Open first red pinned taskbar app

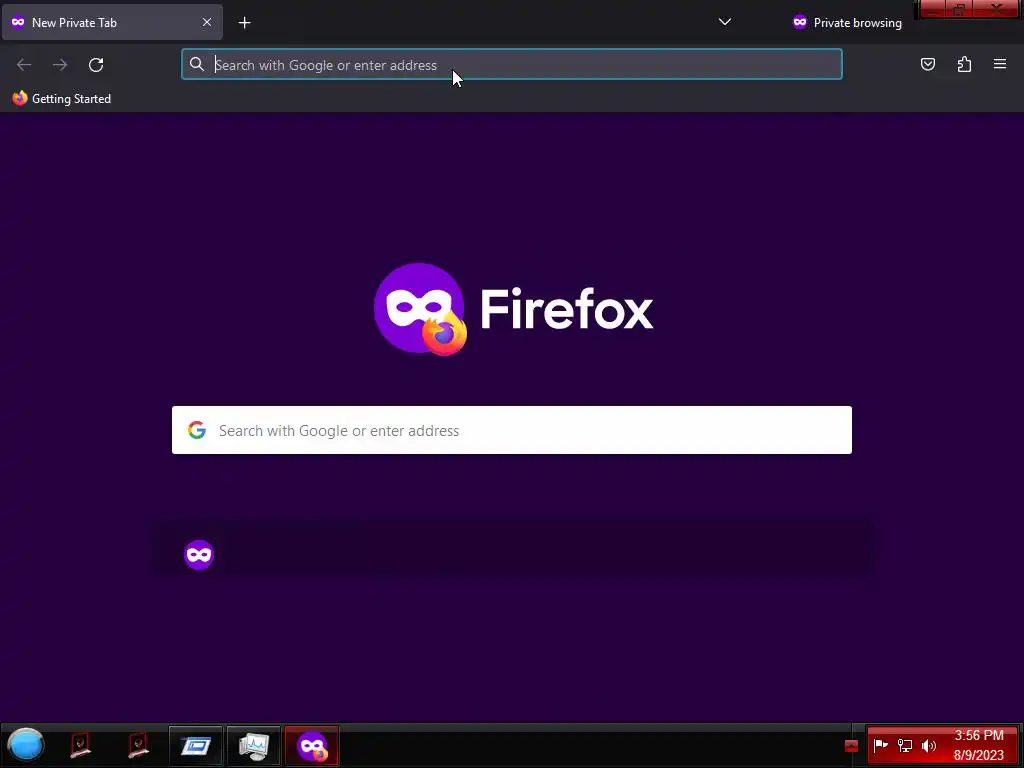click(81, 745)
